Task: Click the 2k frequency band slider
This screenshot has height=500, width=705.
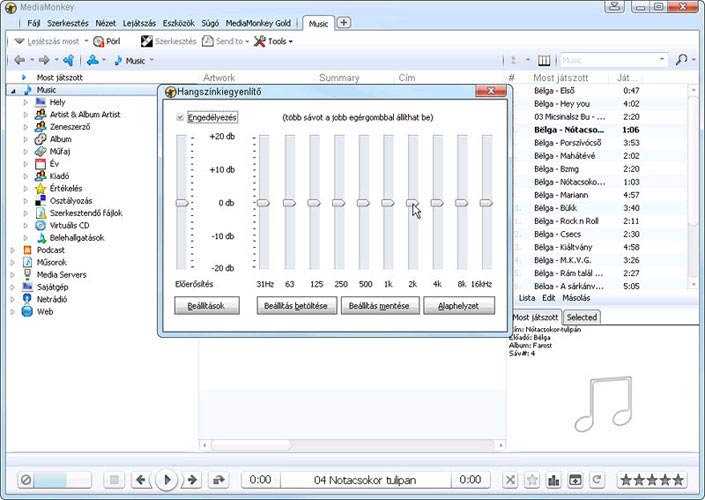Action: pyautogui.click(x=412, y=203)
